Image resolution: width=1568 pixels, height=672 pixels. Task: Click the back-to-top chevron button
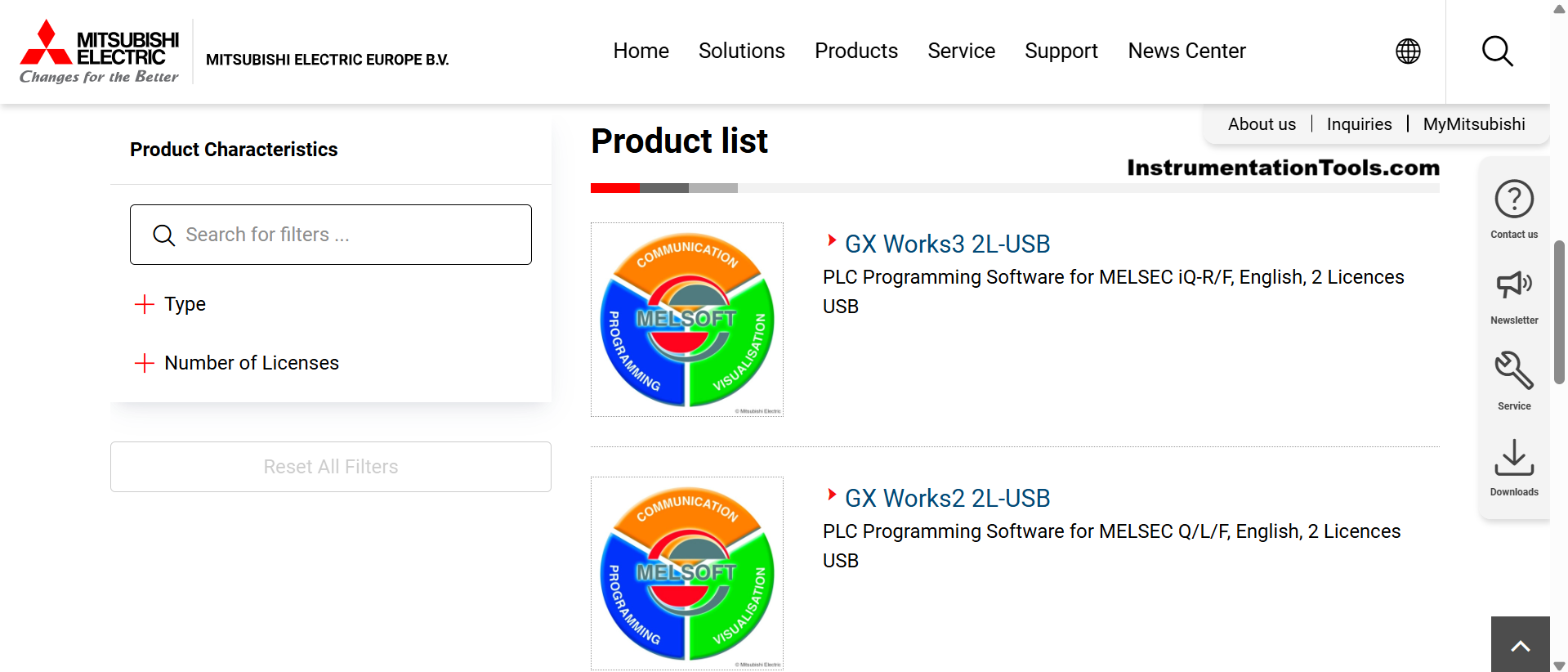click(x=1520, y=645)
